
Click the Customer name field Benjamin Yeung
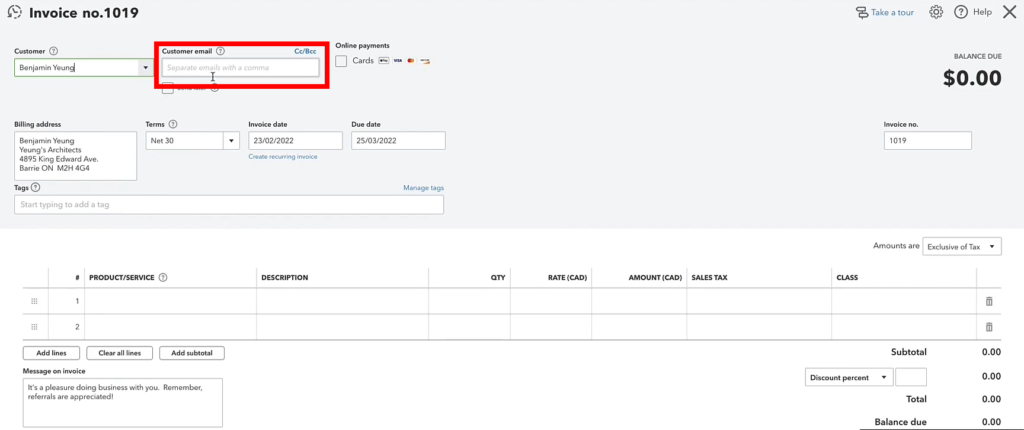[x=76, y=67]
